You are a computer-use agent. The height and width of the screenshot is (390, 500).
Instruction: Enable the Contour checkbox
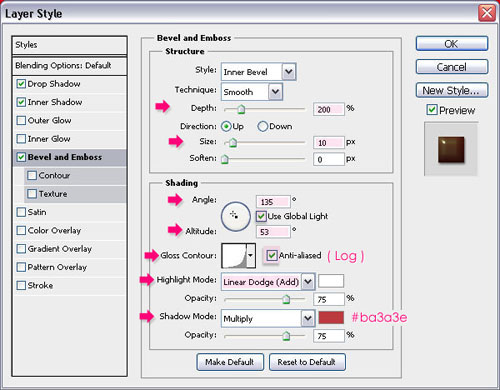coord(32,175)
